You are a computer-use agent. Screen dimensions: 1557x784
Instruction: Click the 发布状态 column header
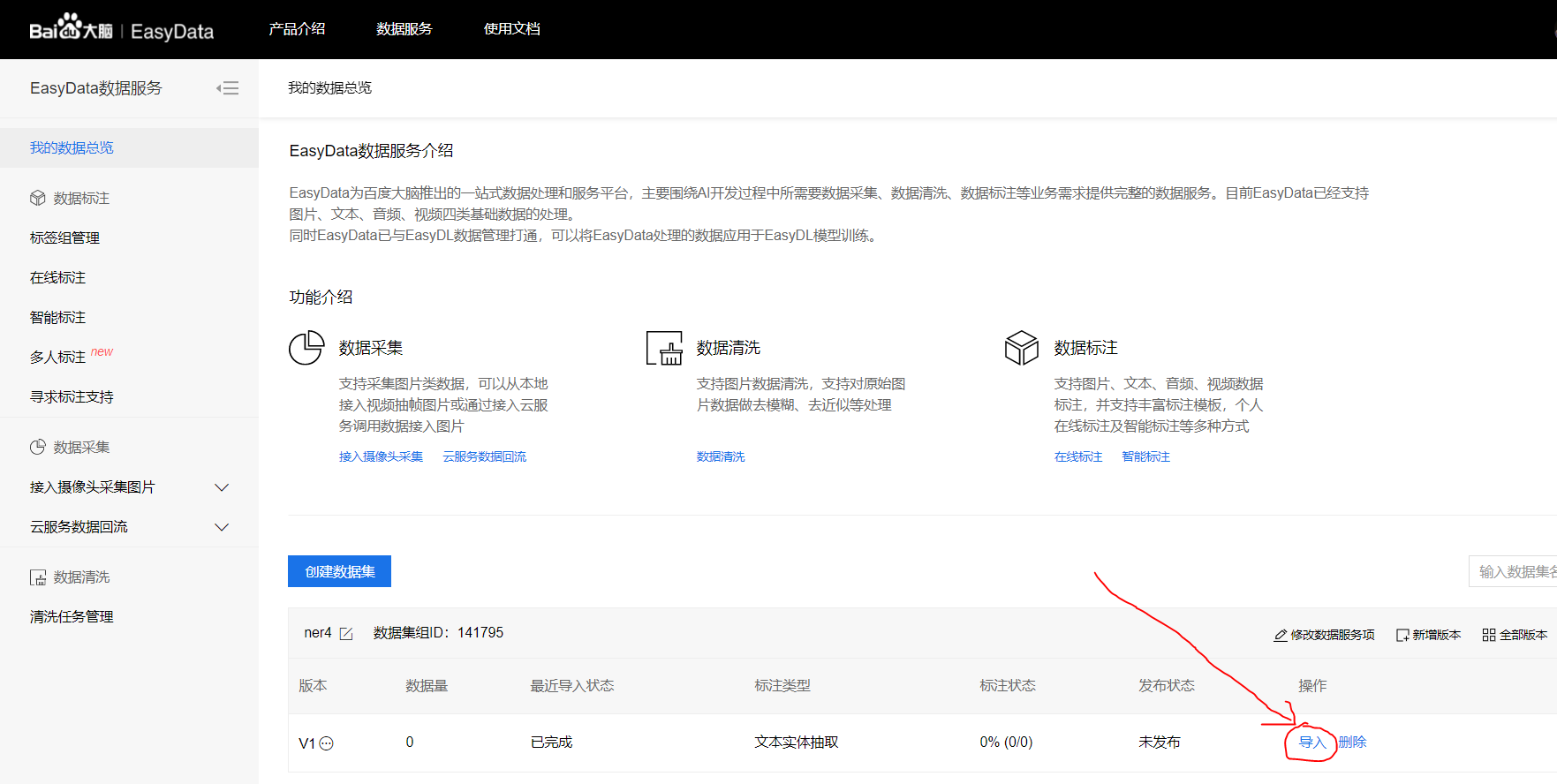pos(1167,686)
